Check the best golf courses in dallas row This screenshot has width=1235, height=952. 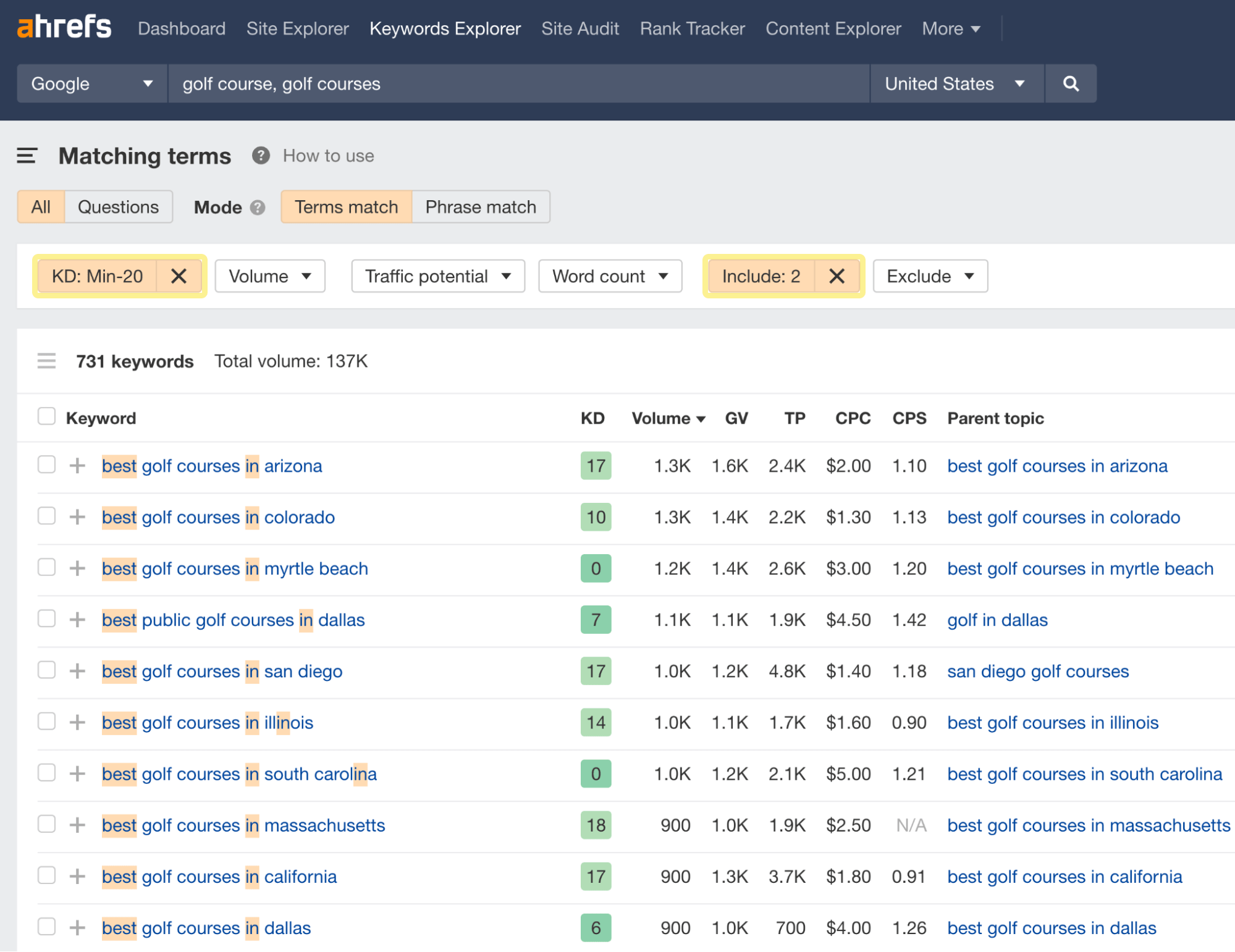(x=47, y=927)
